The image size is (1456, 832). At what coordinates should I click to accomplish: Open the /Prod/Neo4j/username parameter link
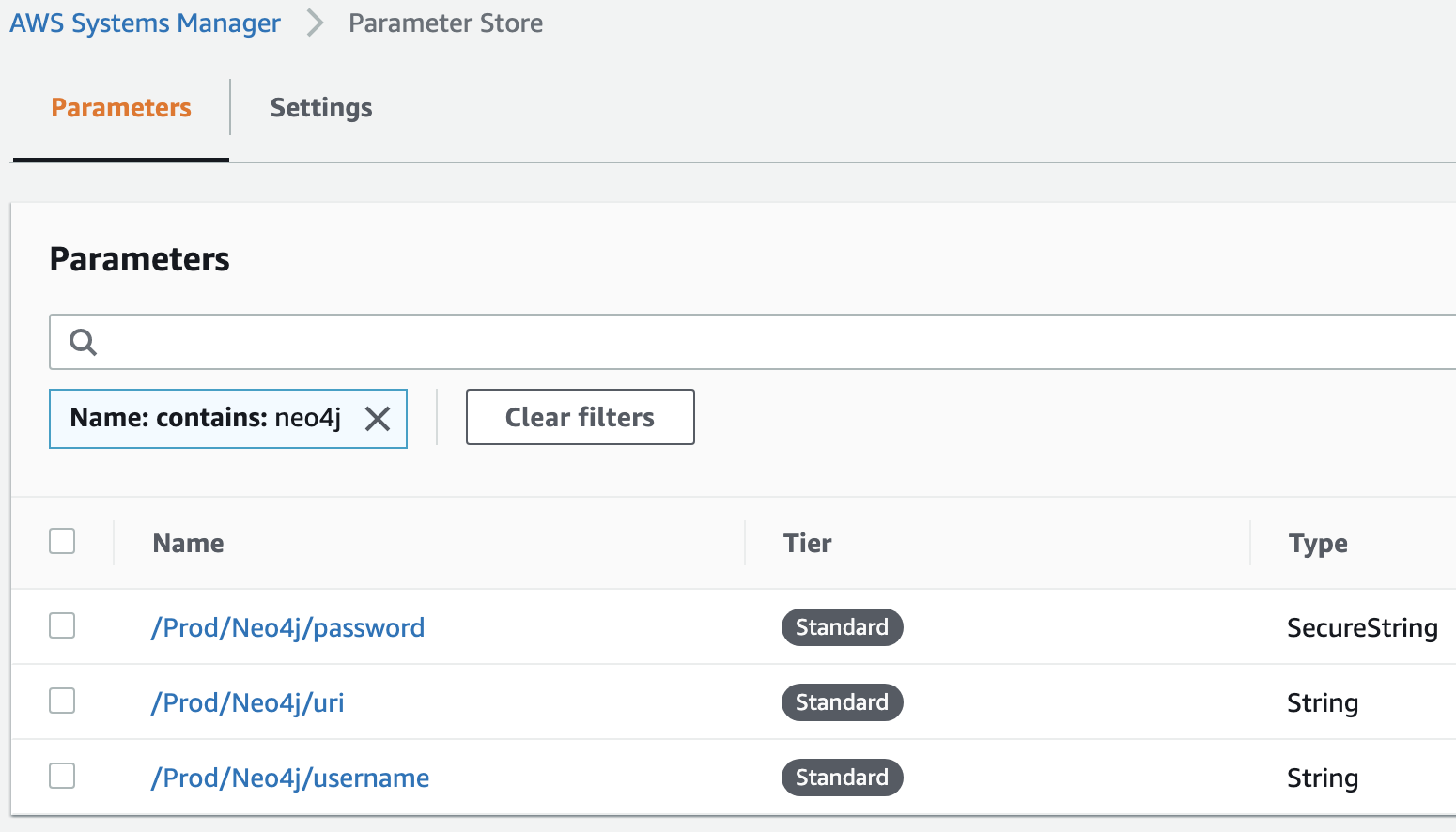coord(290,778)
